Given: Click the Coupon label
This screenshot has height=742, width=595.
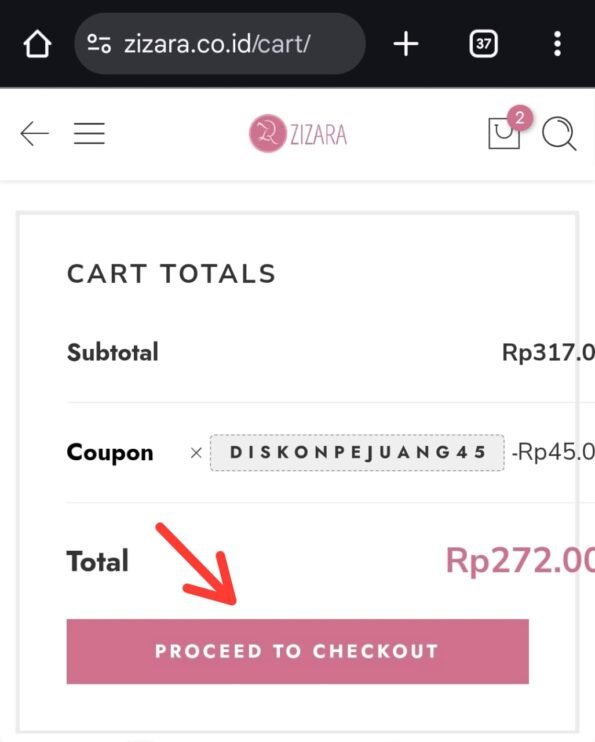Looking at the screenshot, I should pyautogui.click(x=110, y=453).
